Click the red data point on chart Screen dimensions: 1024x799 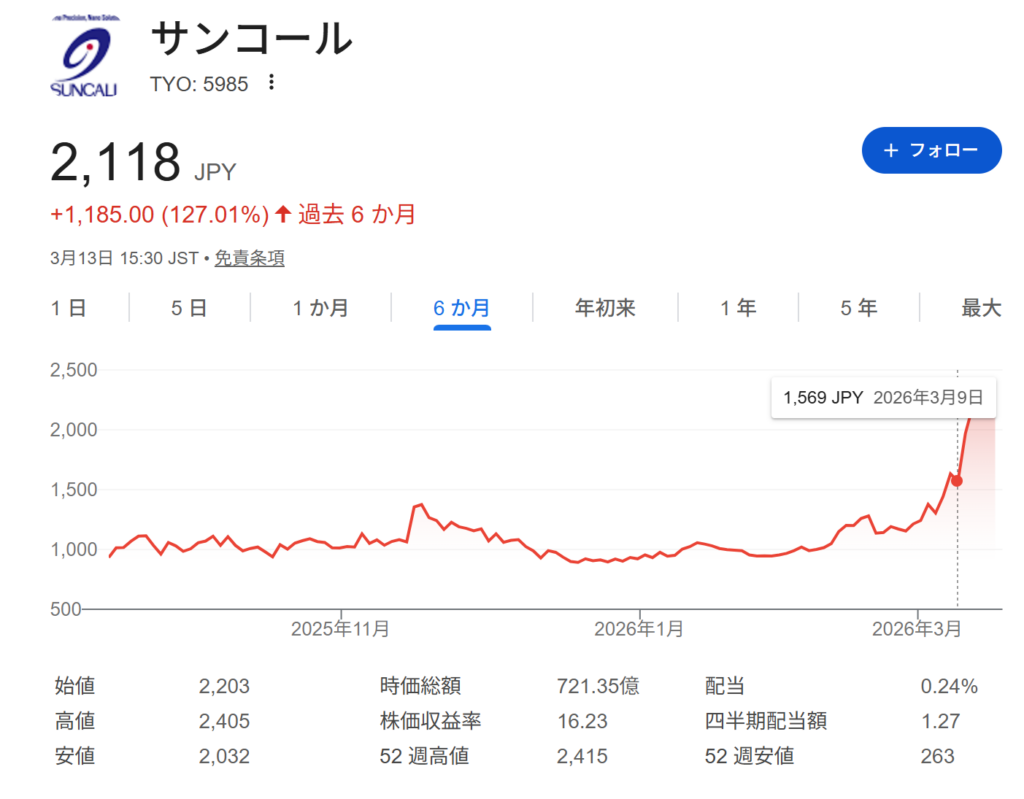click(x=957, y=481)
